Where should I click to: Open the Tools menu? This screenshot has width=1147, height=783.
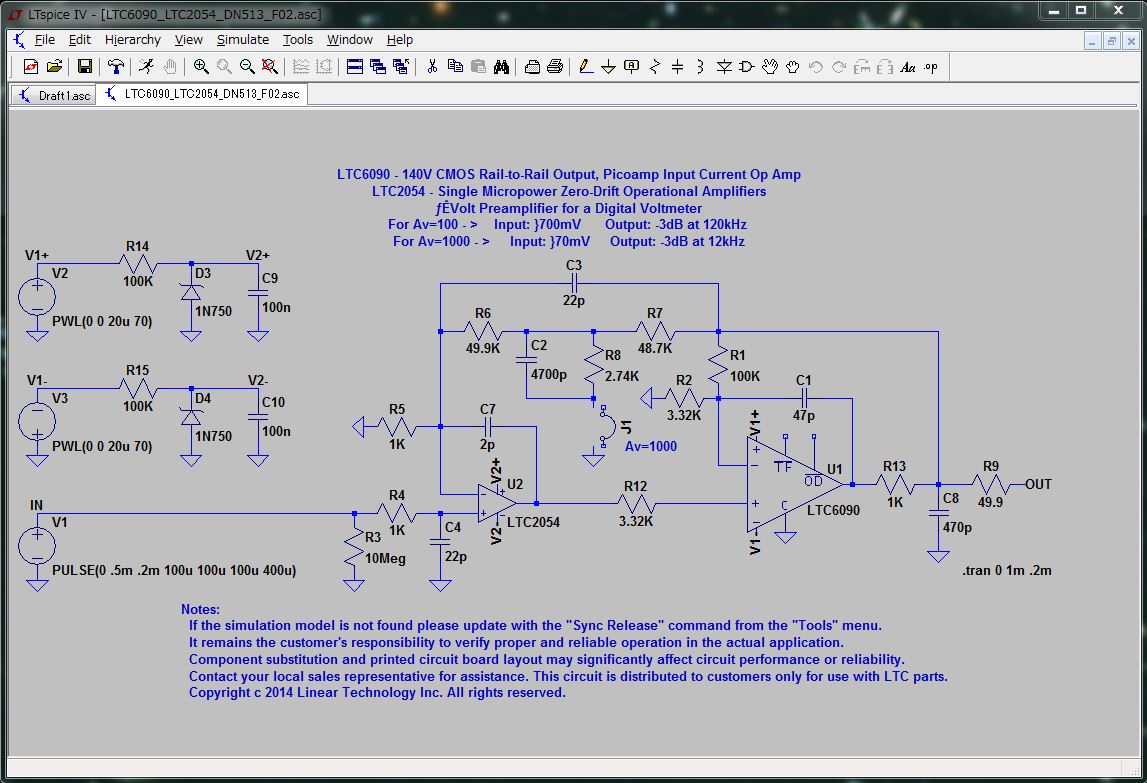[x=298, y=40]
